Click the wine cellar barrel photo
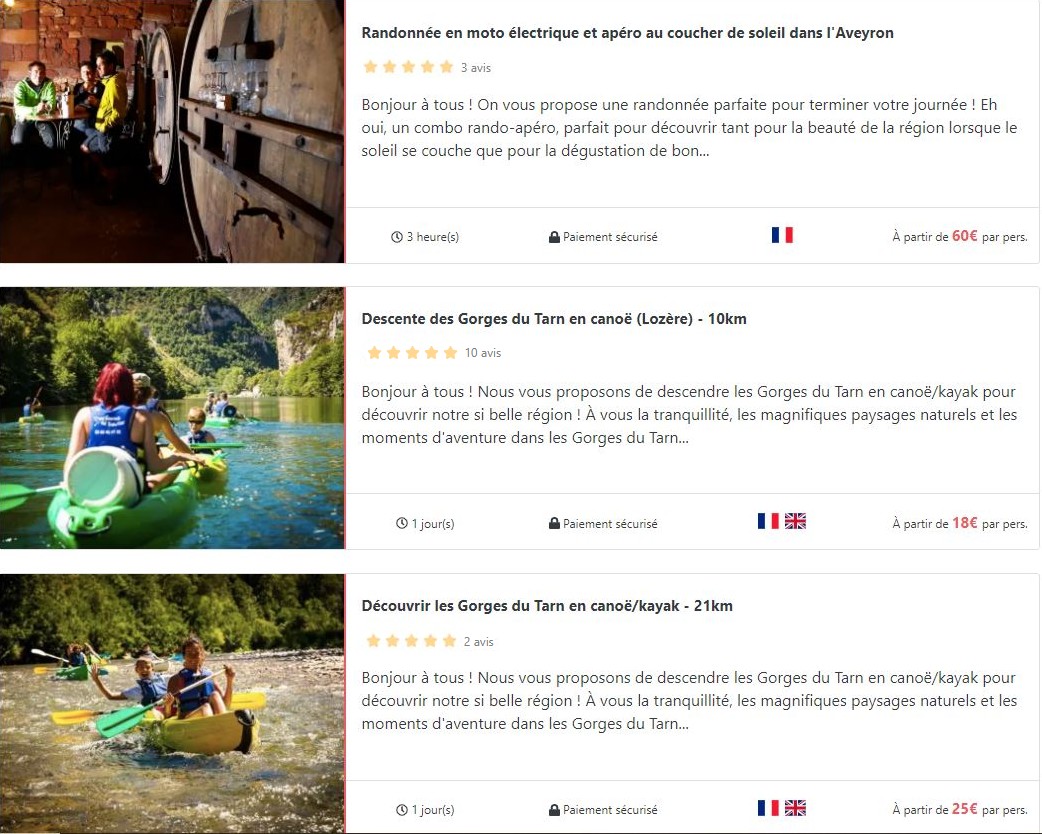The image size is (1042, 834). click(x=172, y=131)
